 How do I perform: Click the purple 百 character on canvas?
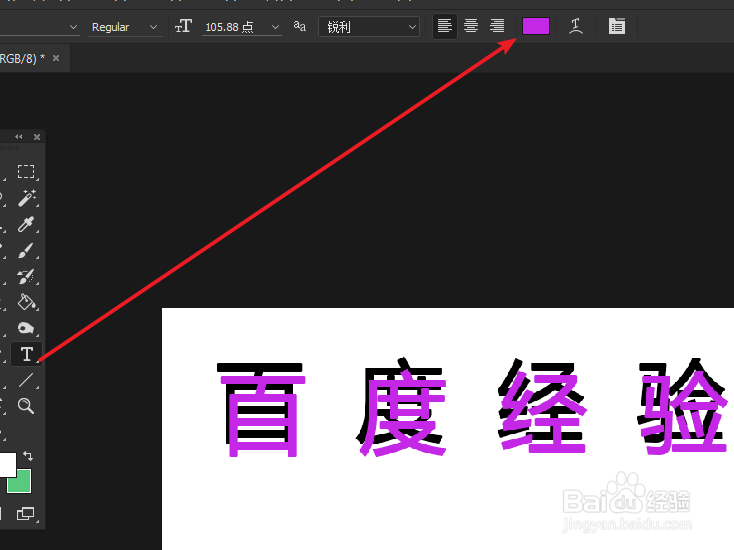pyautogui.click(x=263, y=416)
